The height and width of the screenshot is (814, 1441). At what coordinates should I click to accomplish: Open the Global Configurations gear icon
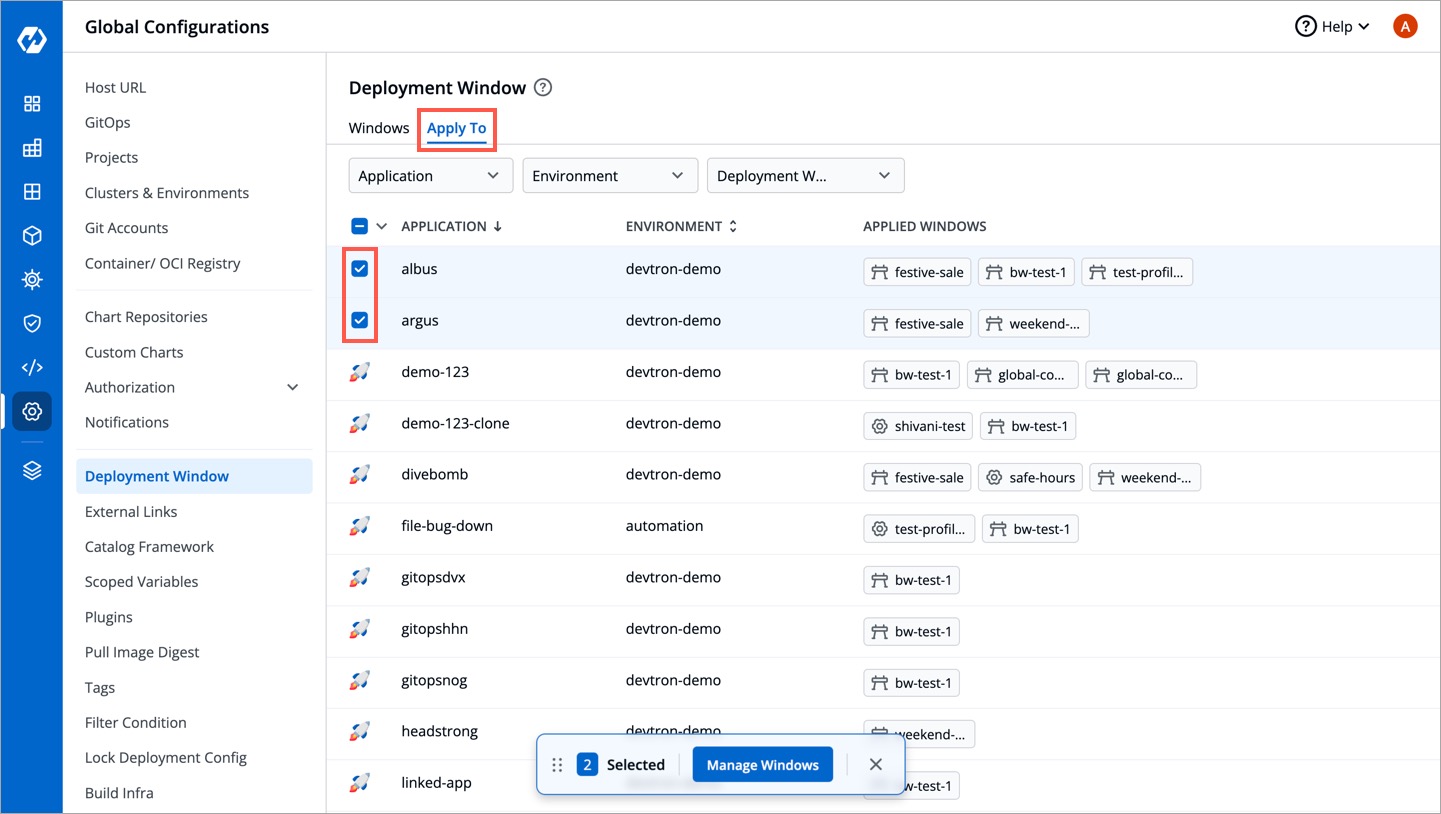(x=32, y=411)
